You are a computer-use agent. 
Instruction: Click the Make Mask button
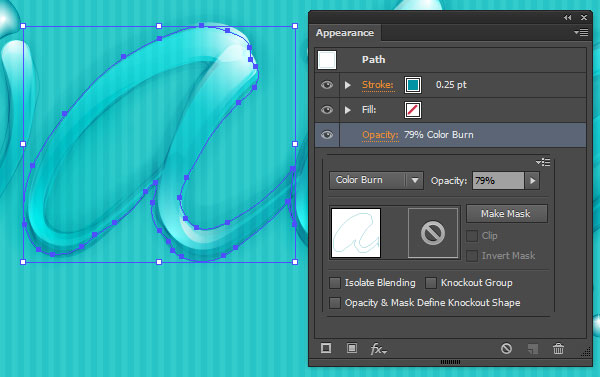507,214
